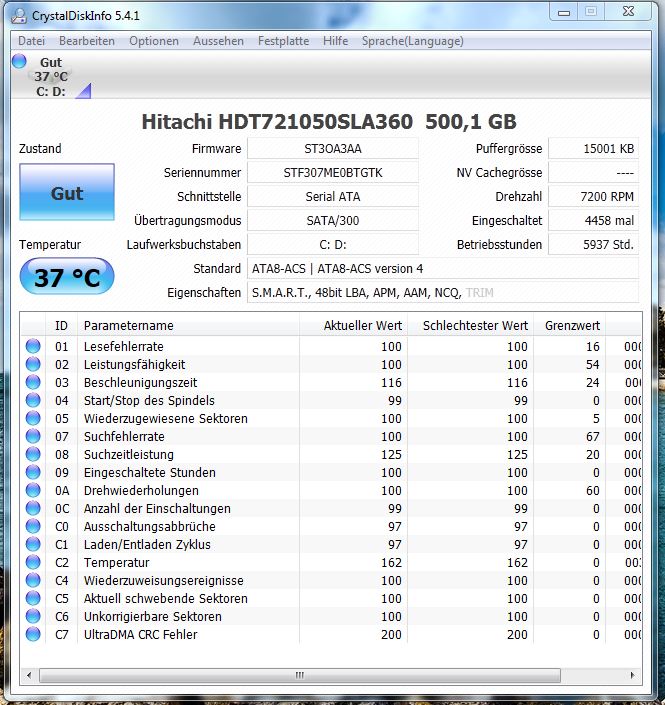Click the CrystalDiskInfo app icon in title bar
The image size is (665, 705).
[19, 16]
